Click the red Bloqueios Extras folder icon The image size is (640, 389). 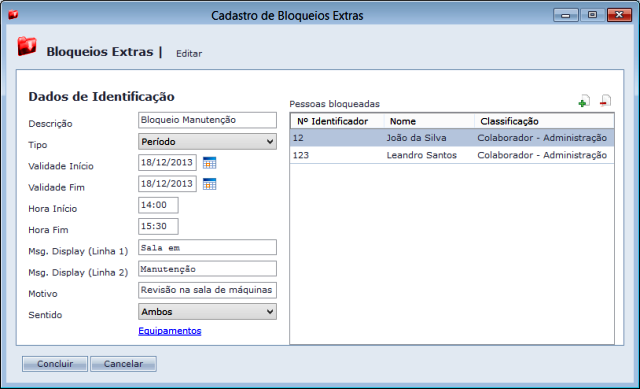[27, 46]
